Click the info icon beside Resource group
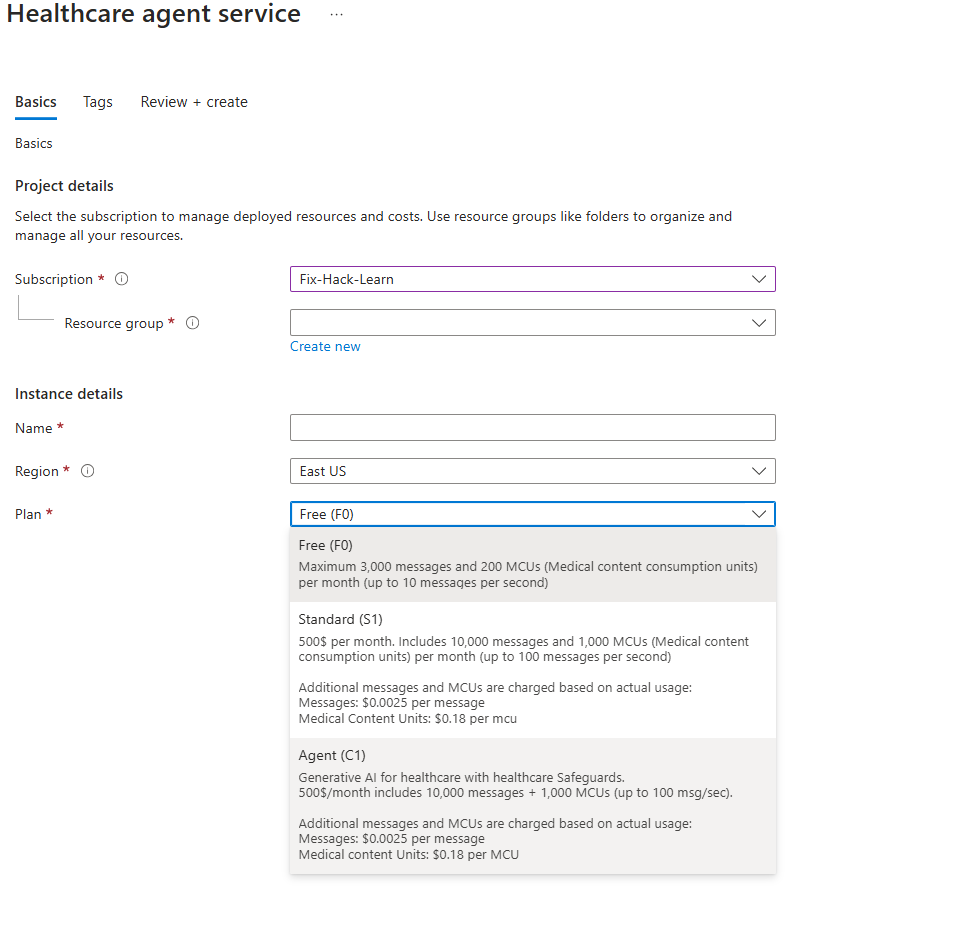Viewport: 974px width, 936px height. point(193,323)
